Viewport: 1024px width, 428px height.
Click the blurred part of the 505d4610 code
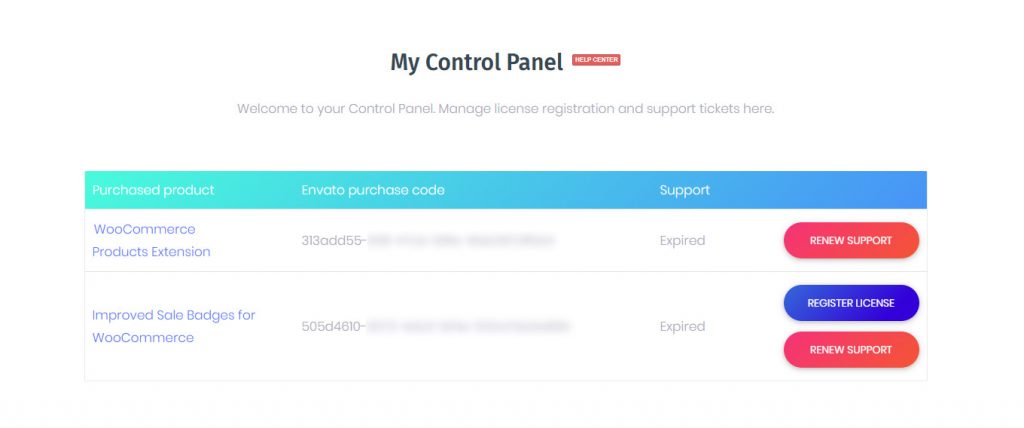(468, 327)
